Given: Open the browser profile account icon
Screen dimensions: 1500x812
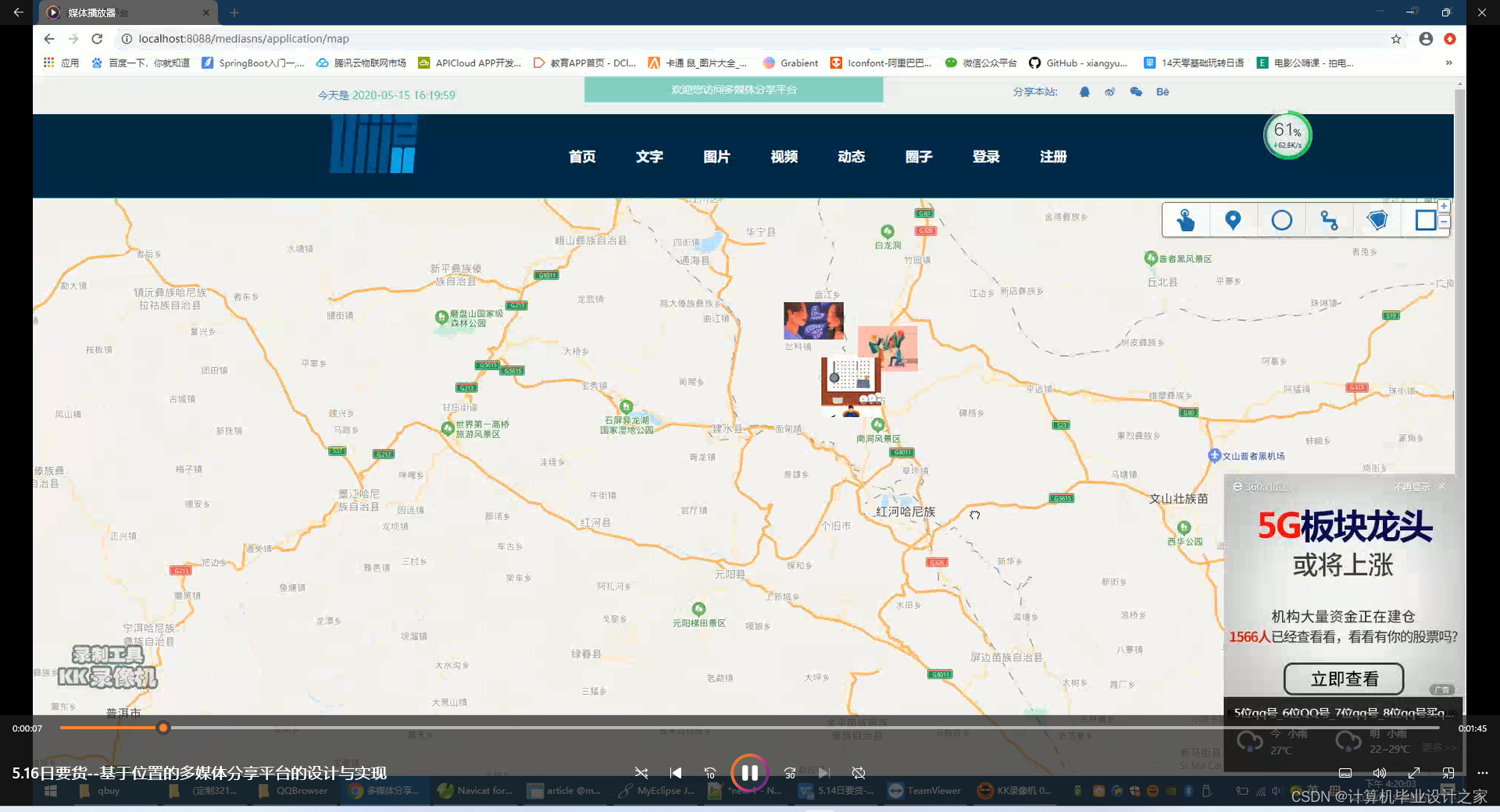Looking at the screenshot, I should 1426,38.
